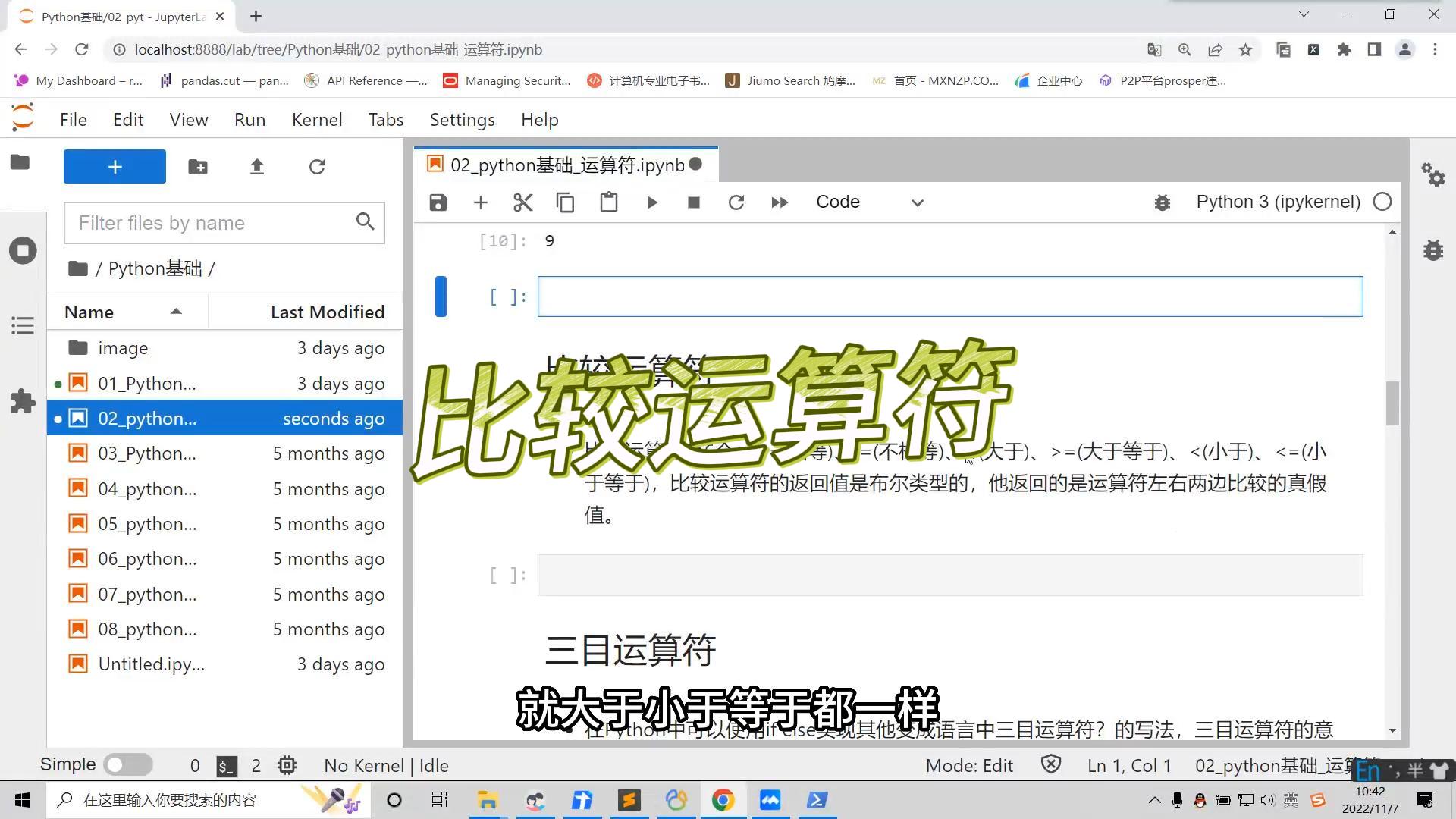
Task: Open the Kernel menu
Action: (317, 119)
